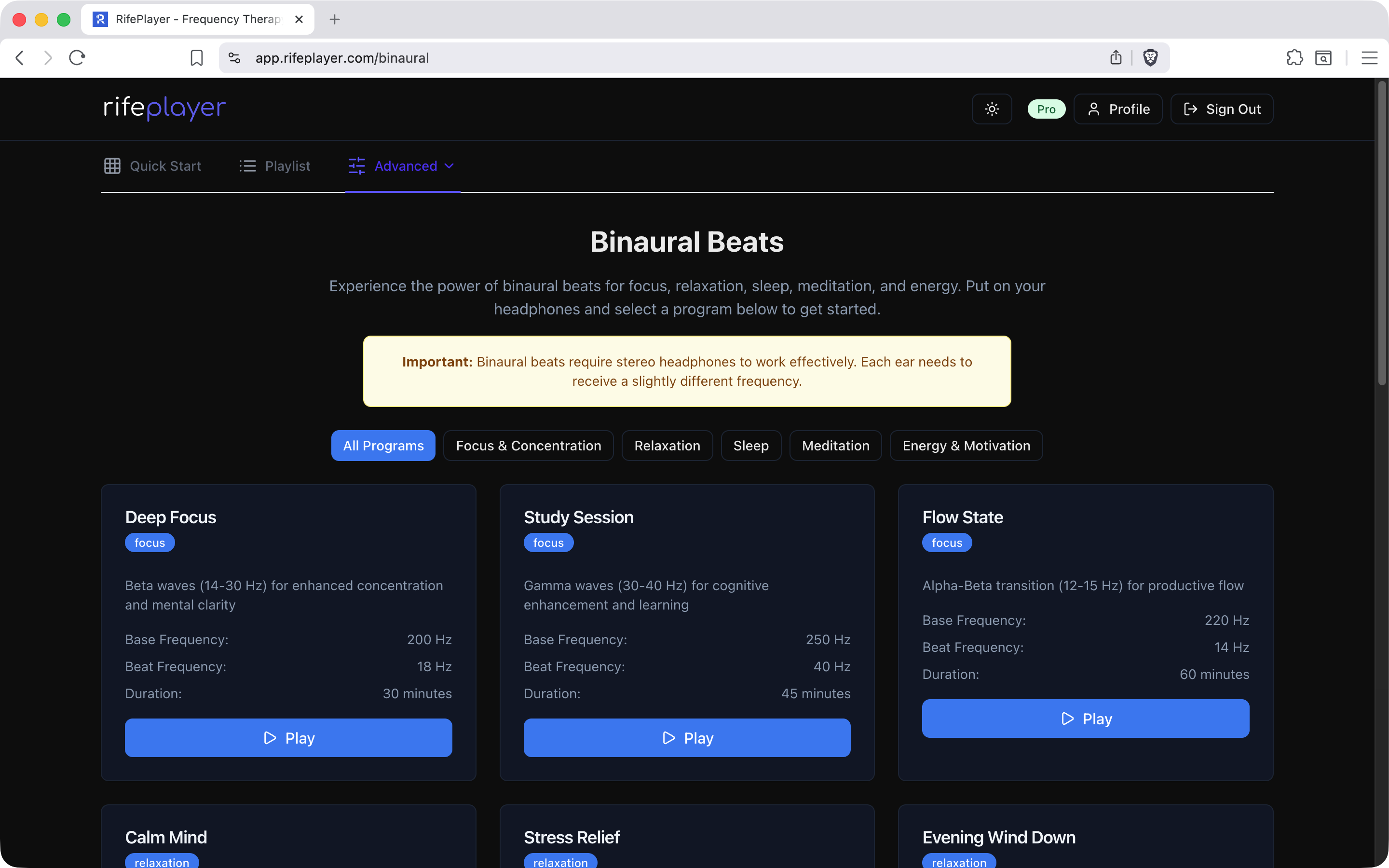Viewport: 1389px width, 868px height.
Task: Click the Binaural Beats heading
Action: coord(687,242)
